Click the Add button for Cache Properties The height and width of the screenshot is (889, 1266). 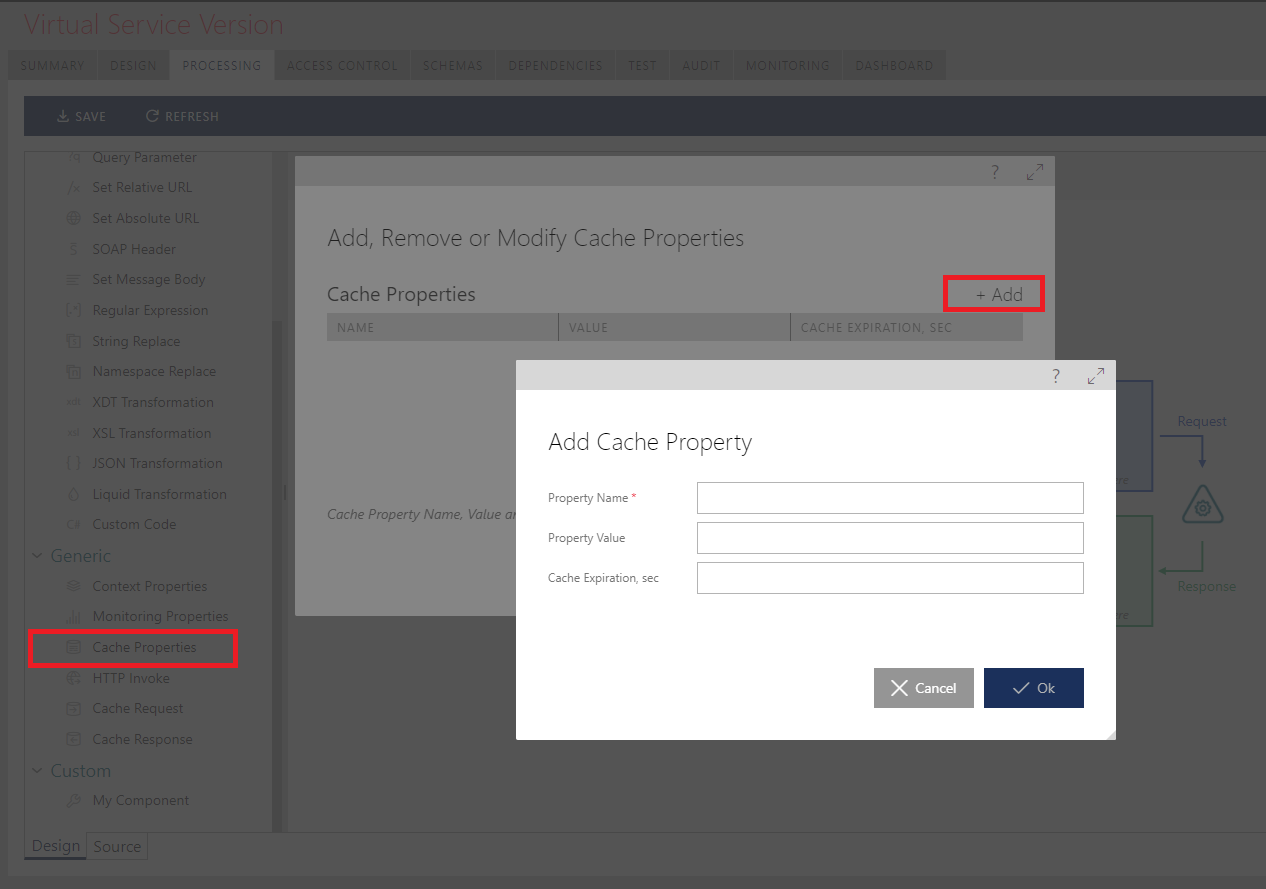993,293
